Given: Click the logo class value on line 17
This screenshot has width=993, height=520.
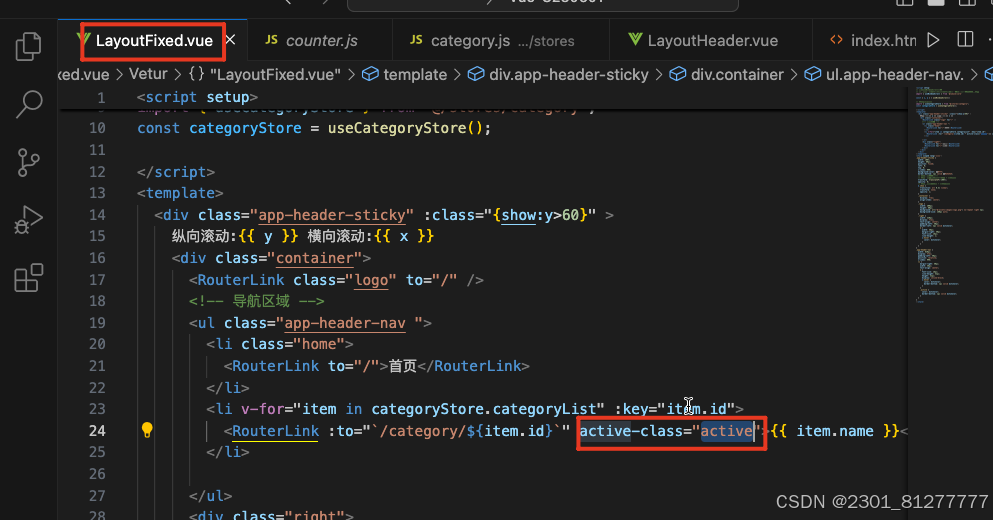Looking at the screenshot, I should tap(370, 280).
